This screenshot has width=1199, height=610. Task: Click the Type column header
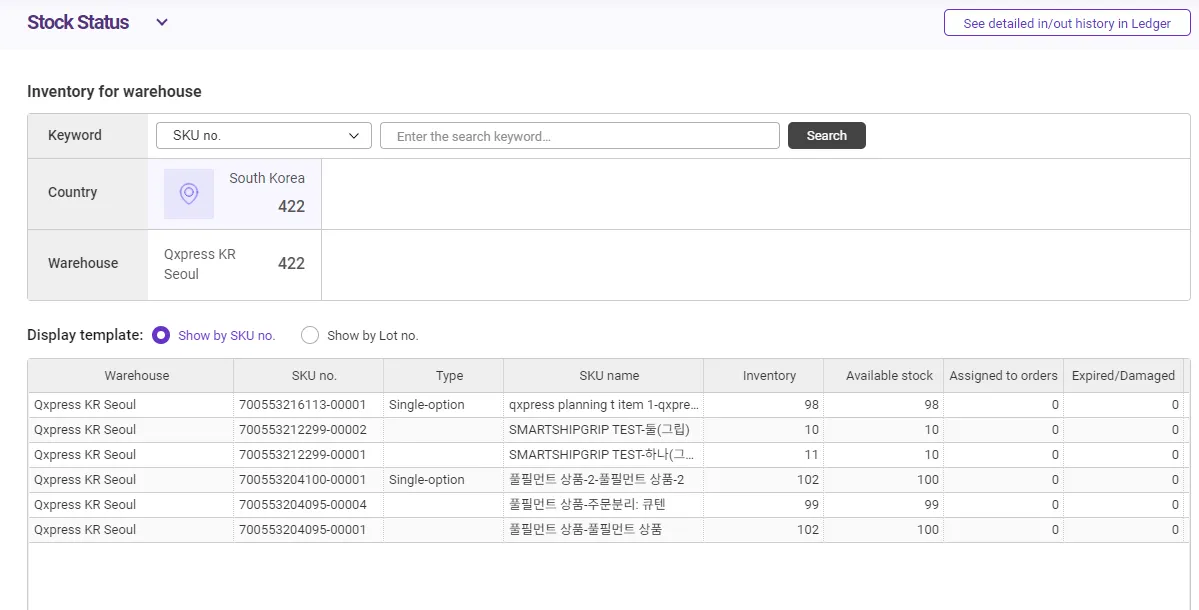coord(449,376)
